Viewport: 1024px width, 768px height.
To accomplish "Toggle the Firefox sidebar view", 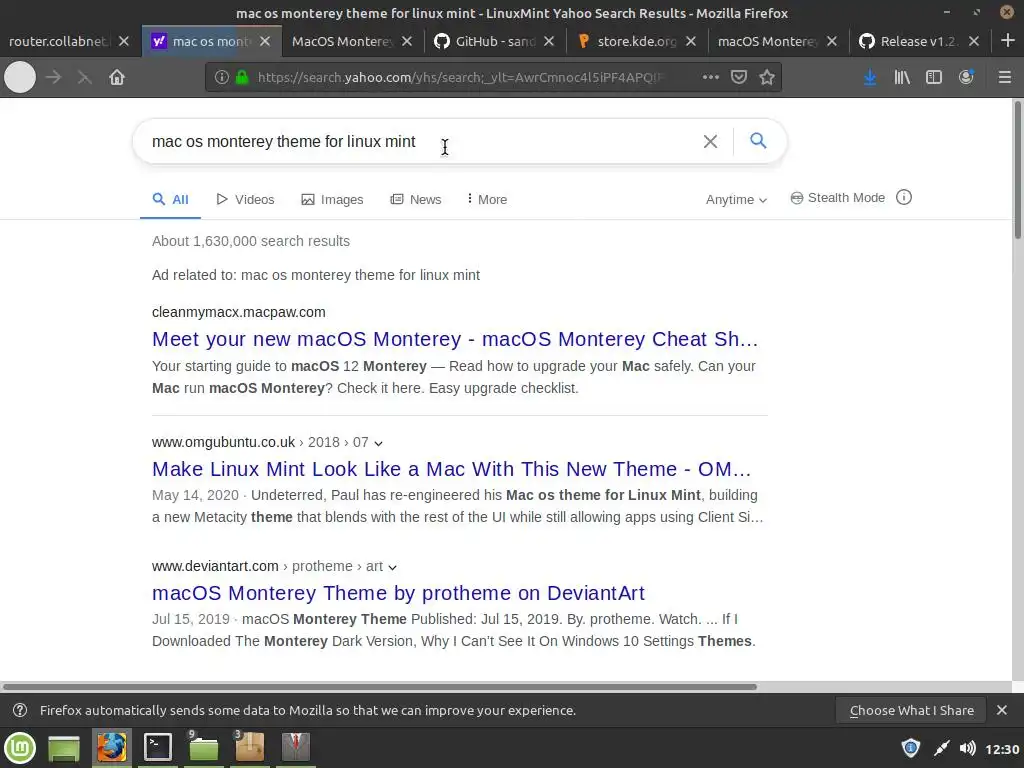I will pos(934,77).
